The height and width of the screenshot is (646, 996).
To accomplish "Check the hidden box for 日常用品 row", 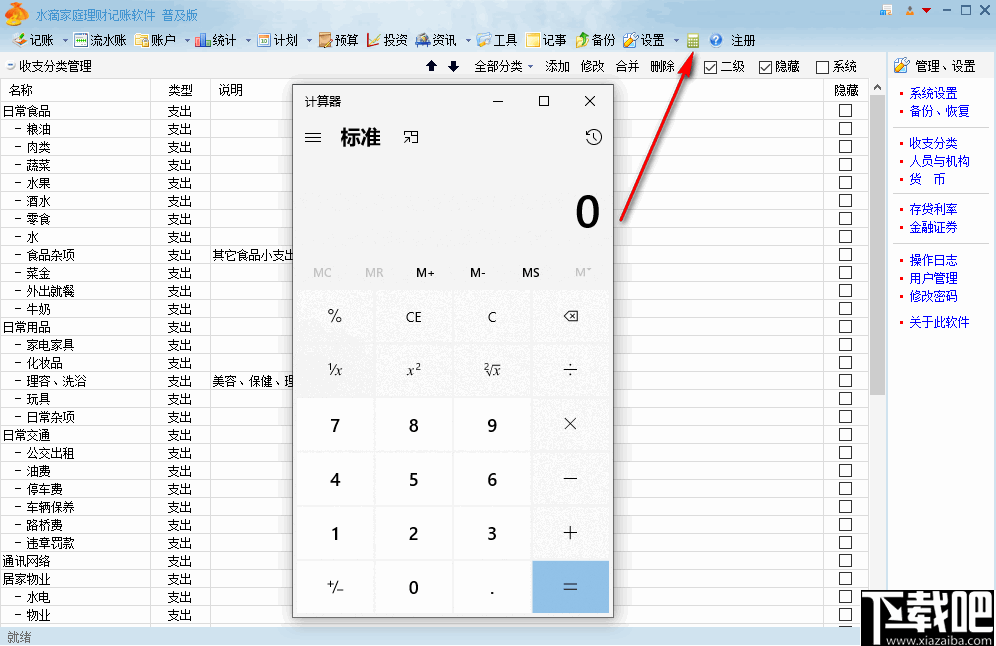I will tap(845, 326).
